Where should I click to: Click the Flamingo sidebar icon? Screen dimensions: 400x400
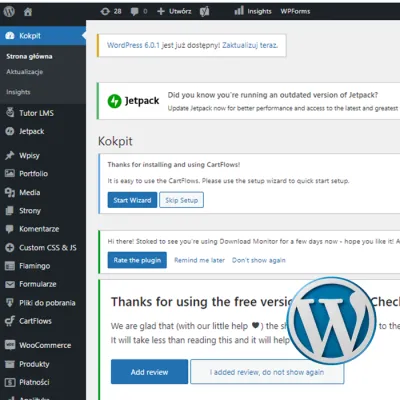(10, 266)
